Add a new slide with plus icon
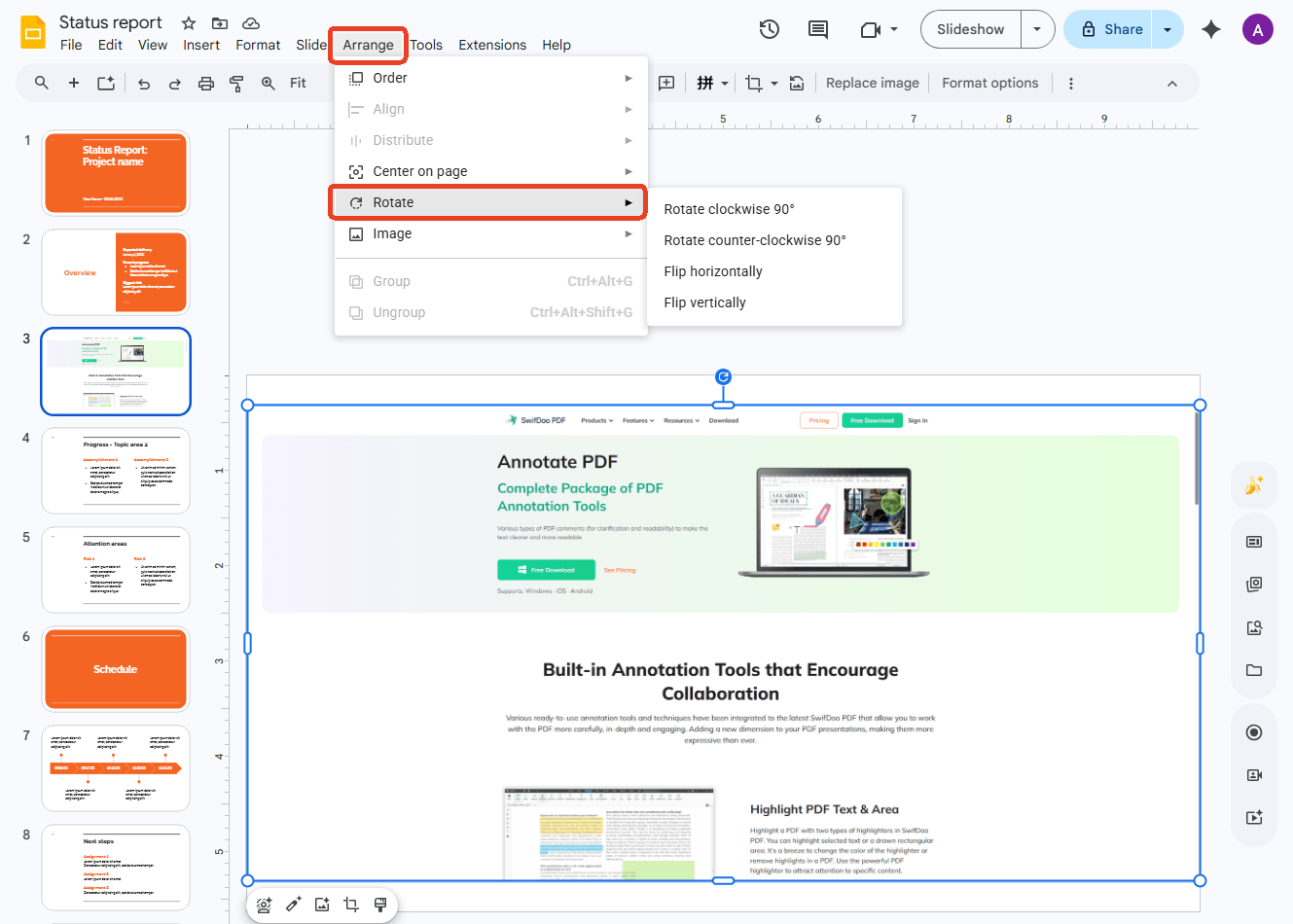Viewport: 1293px width, 924px height. coord(74,83)
